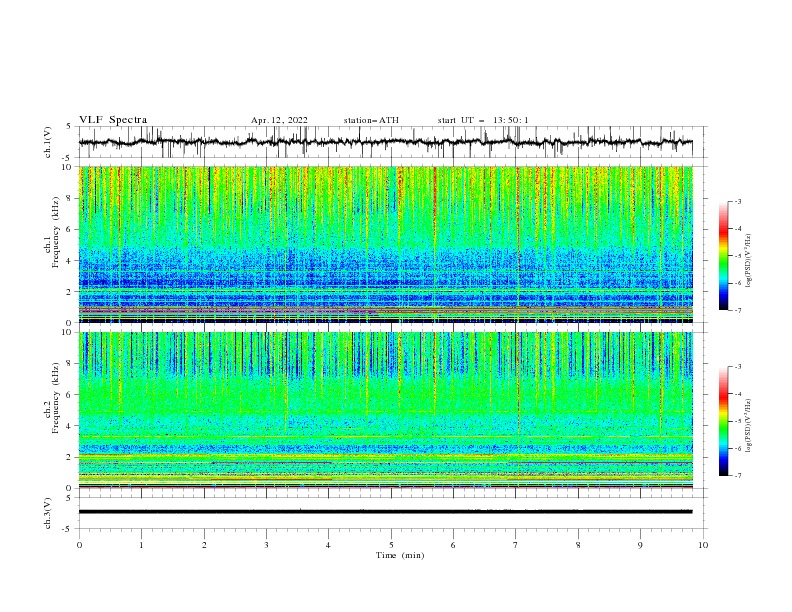792x612 pixels.
Task: Click the 'VLF Spectra' plot title
Action: (x=113, y=120)
